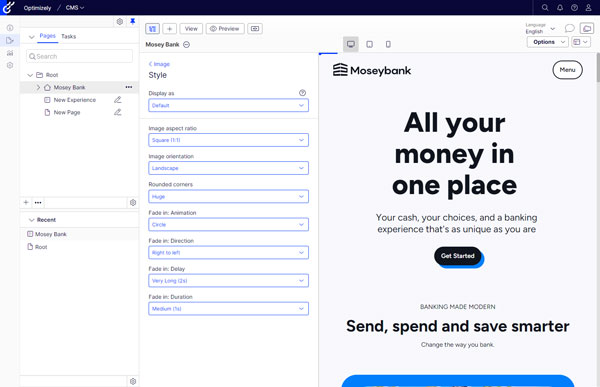Add a new page with the plus icon below the tree

(x=26, y=202)
